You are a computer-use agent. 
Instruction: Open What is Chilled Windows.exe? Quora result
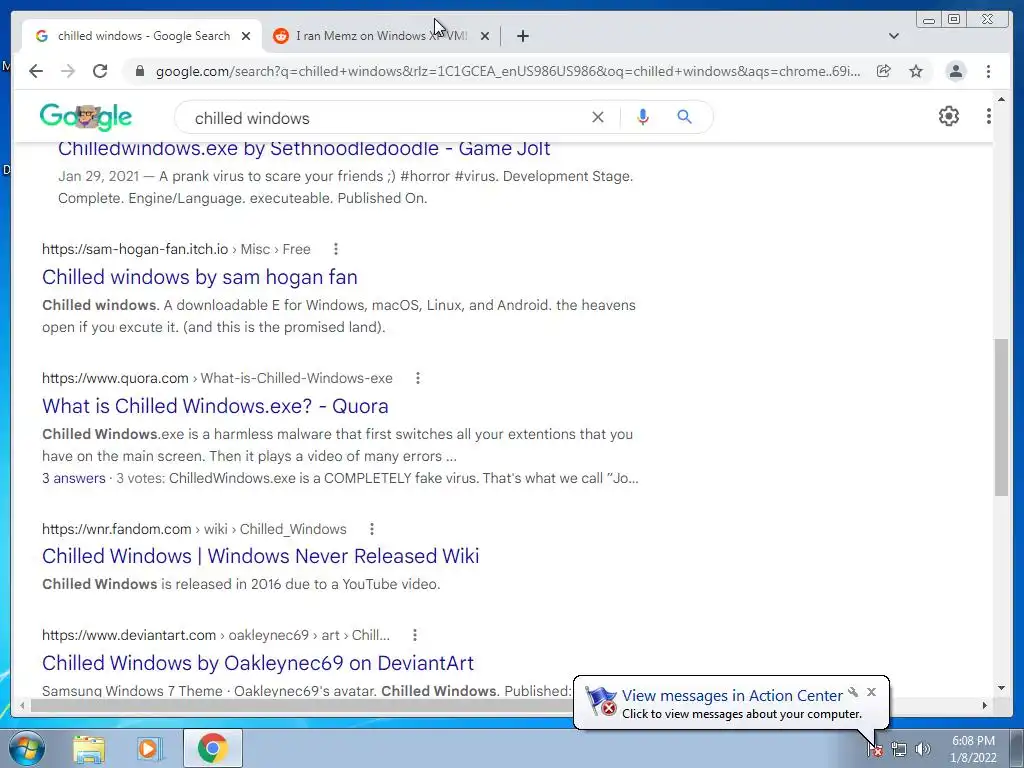tap(215, 406)
